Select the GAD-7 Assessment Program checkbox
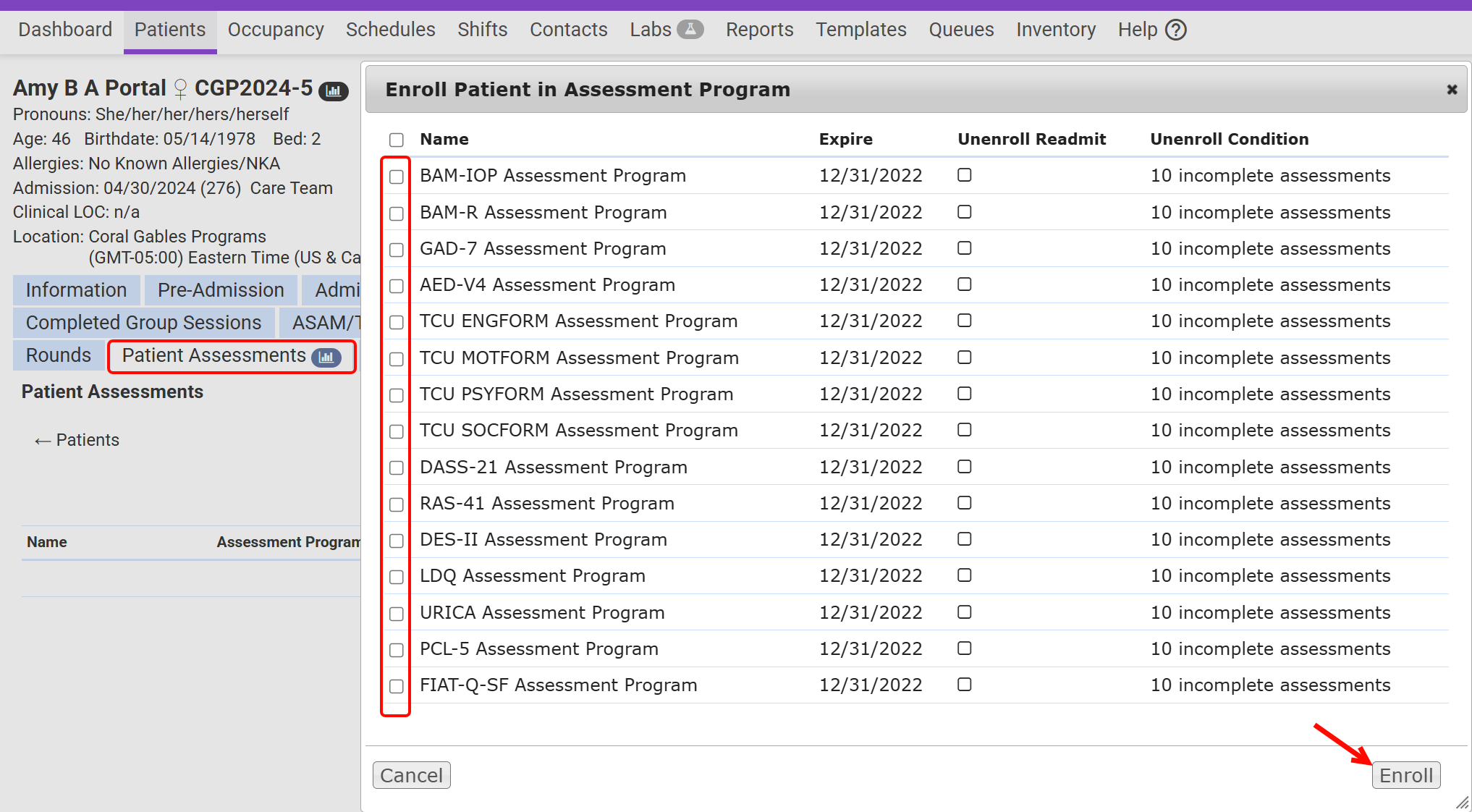Screen dimensions: 1472x812 coord(397,250)
